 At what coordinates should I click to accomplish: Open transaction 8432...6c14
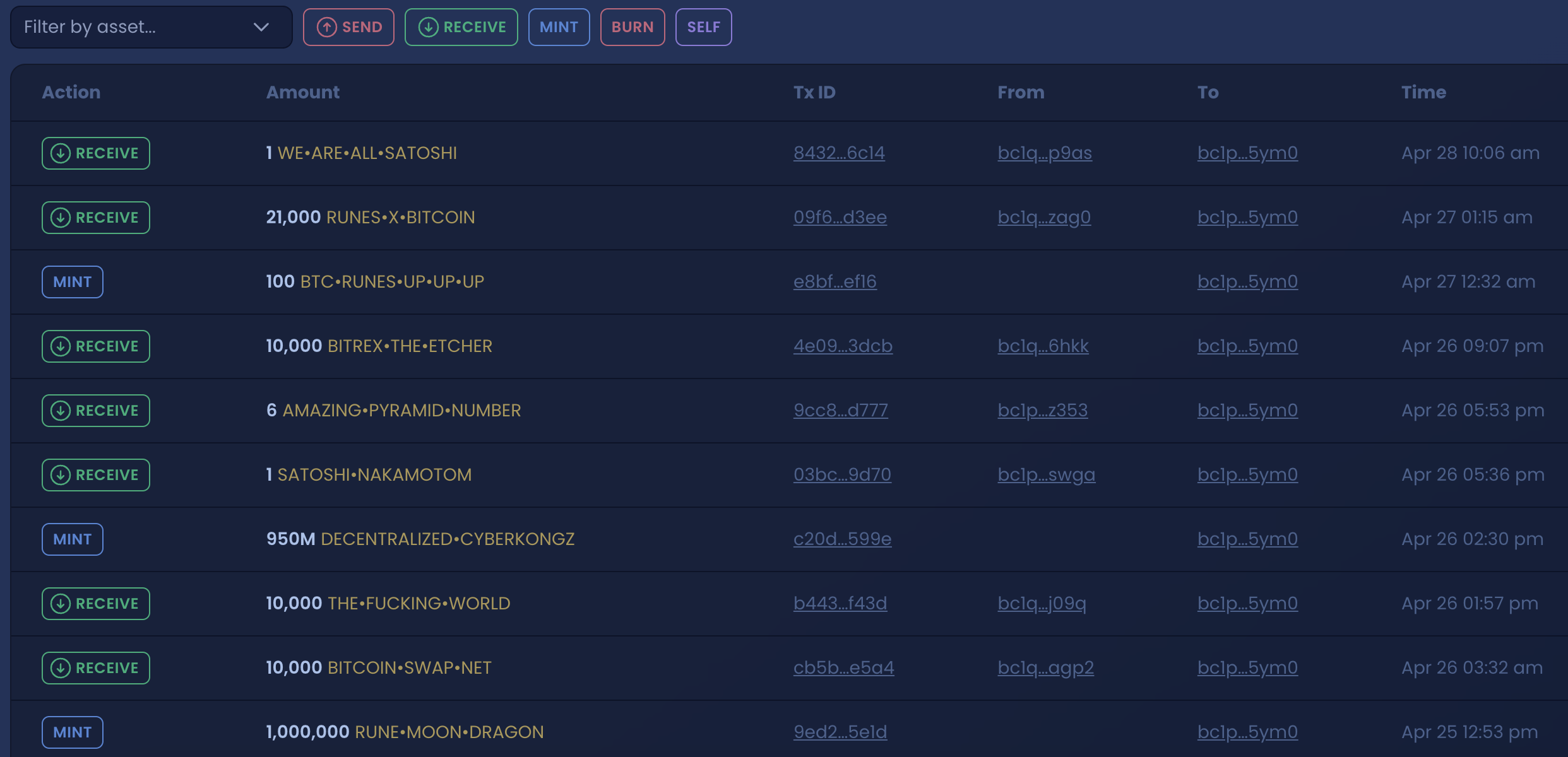[x=839, y=153]
